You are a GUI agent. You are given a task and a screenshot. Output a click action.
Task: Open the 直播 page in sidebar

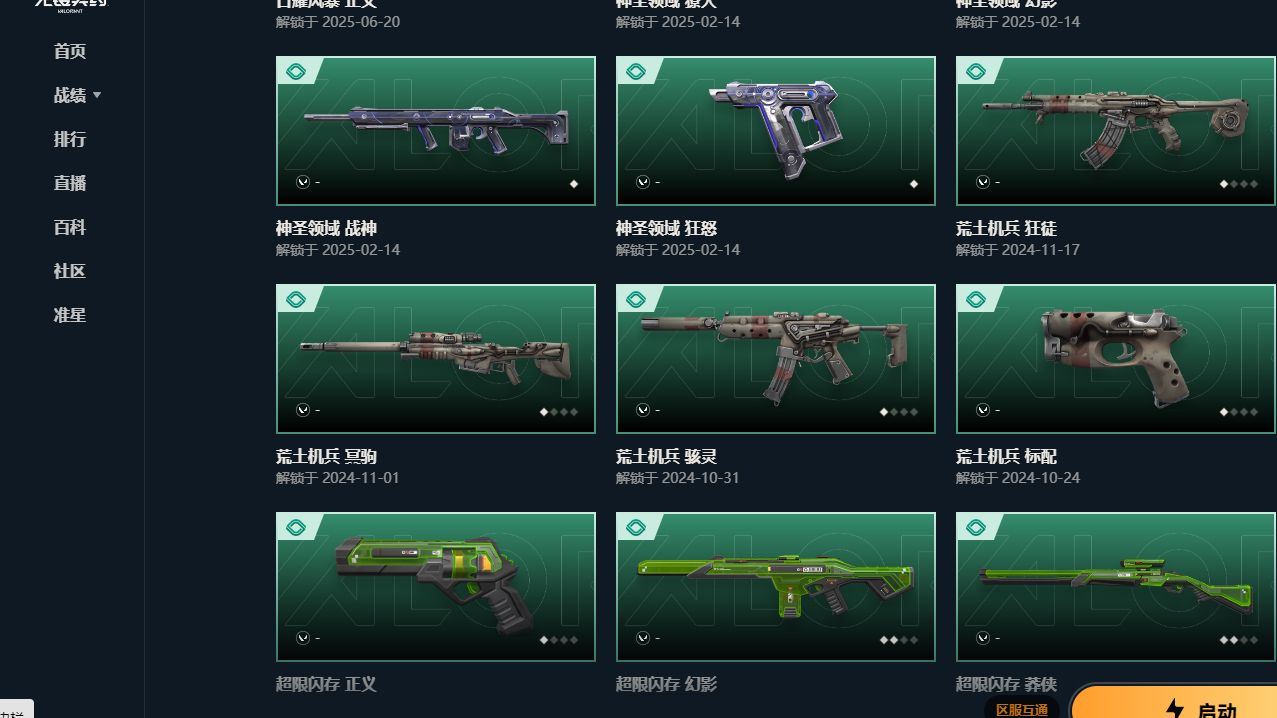click(70, 183)
